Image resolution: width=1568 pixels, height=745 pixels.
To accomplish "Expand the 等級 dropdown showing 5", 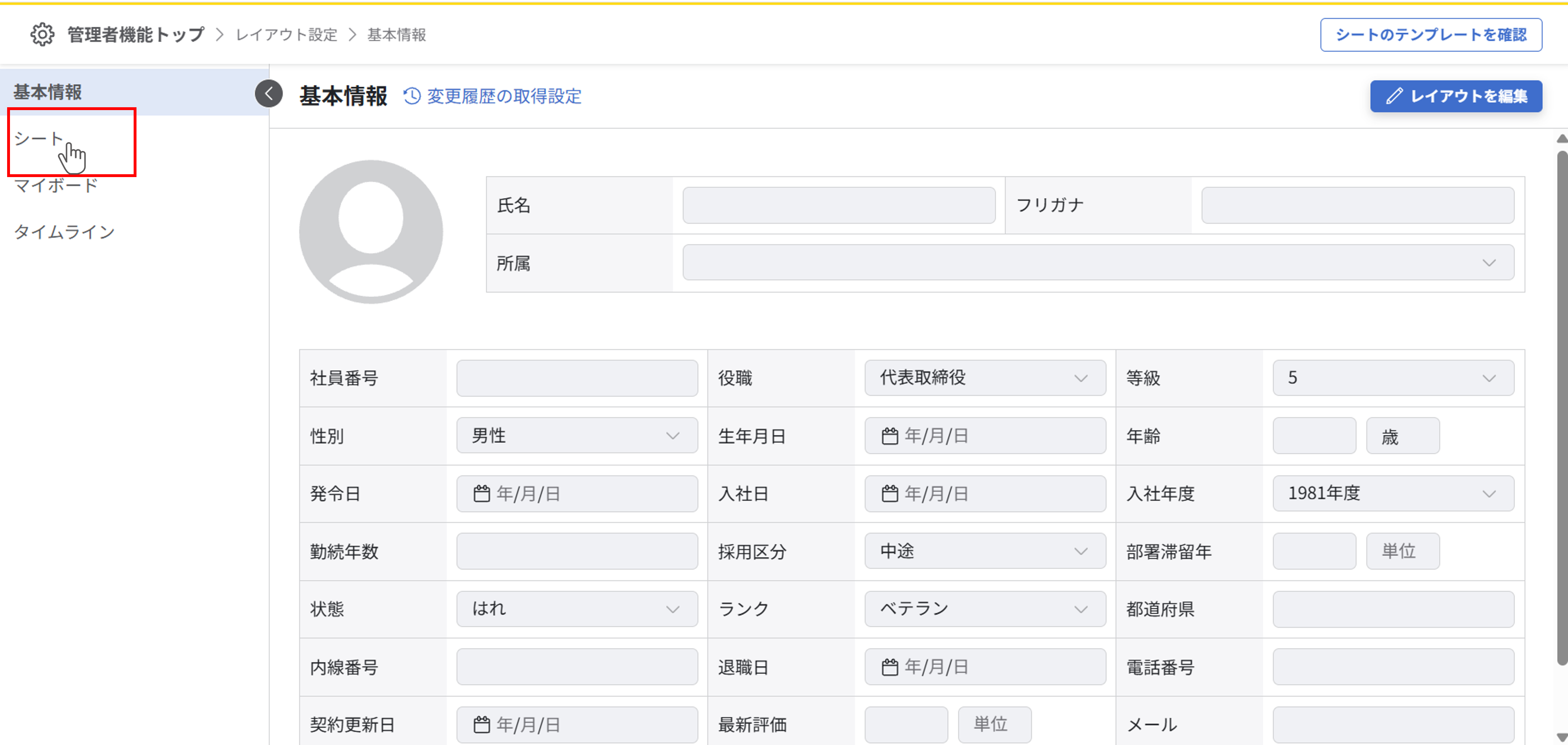I will click(1393, 378).
